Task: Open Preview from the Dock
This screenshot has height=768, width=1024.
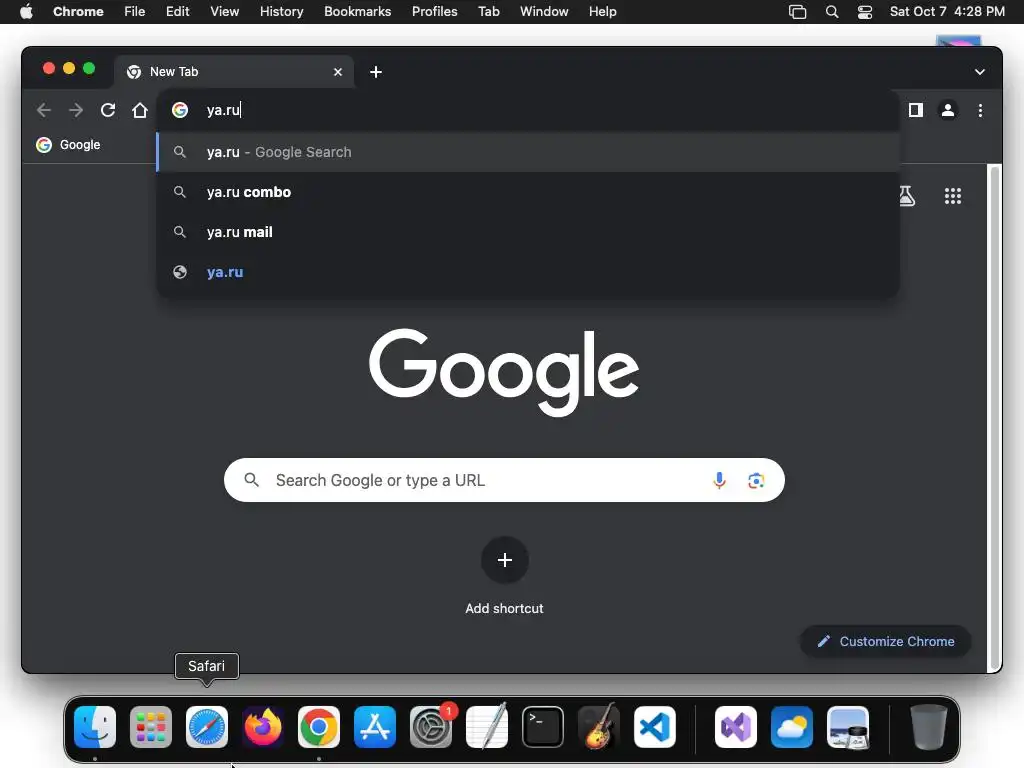Action: click(x=848, y=727)
